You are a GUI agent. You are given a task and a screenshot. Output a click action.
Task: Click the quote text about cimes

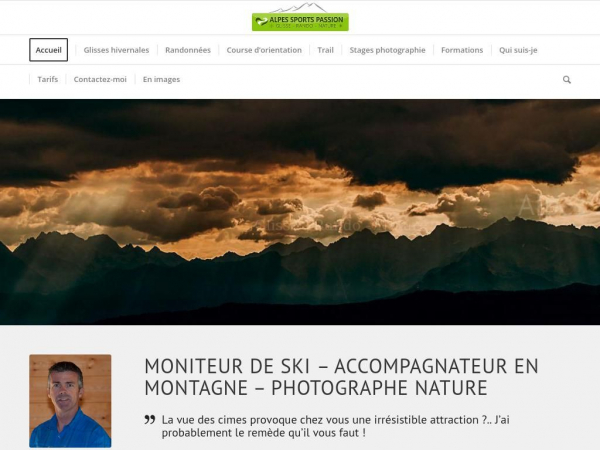[x=335, y=426]
